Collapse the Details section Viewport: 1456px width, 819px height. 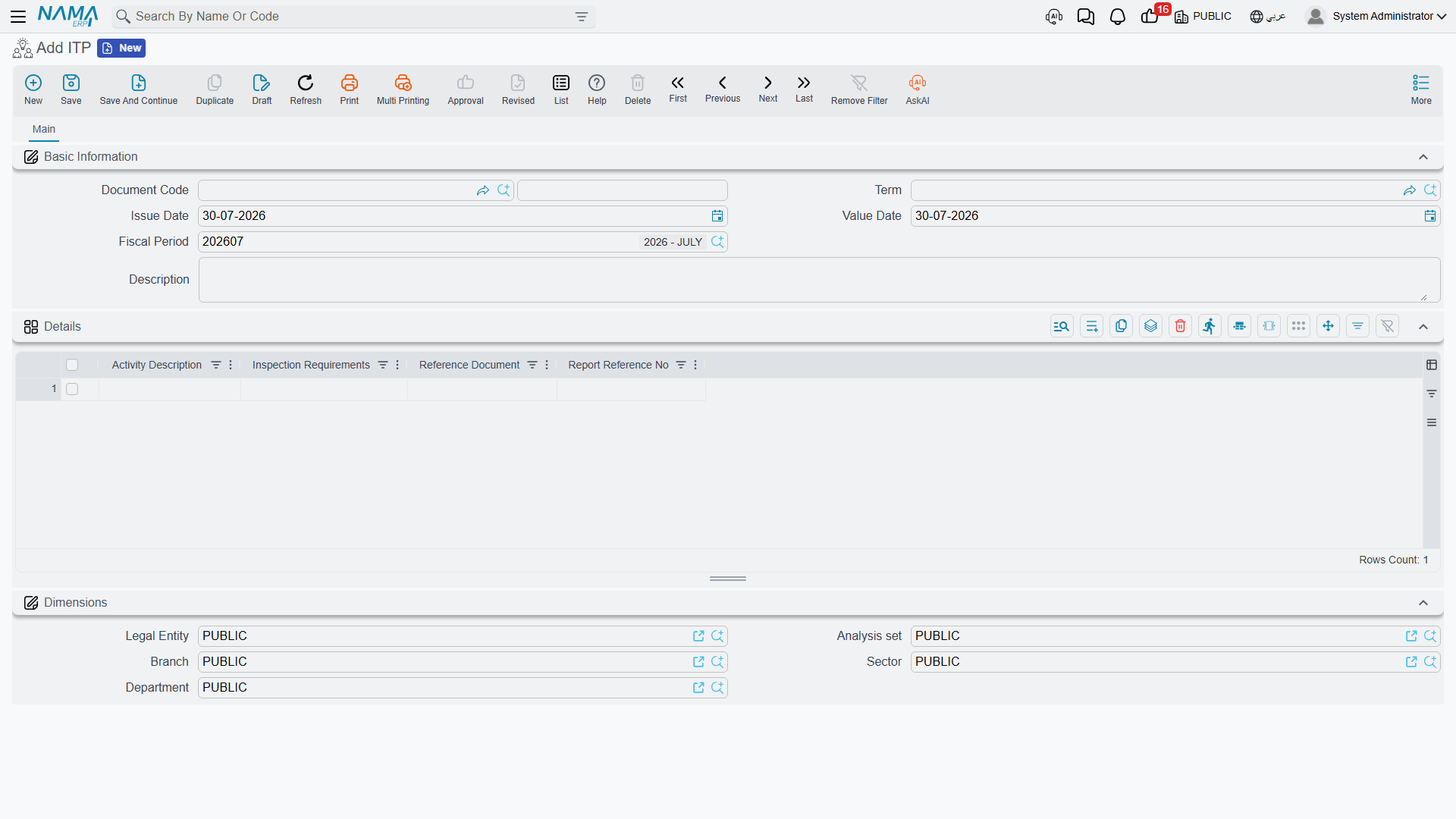(x=1423, y=327)
